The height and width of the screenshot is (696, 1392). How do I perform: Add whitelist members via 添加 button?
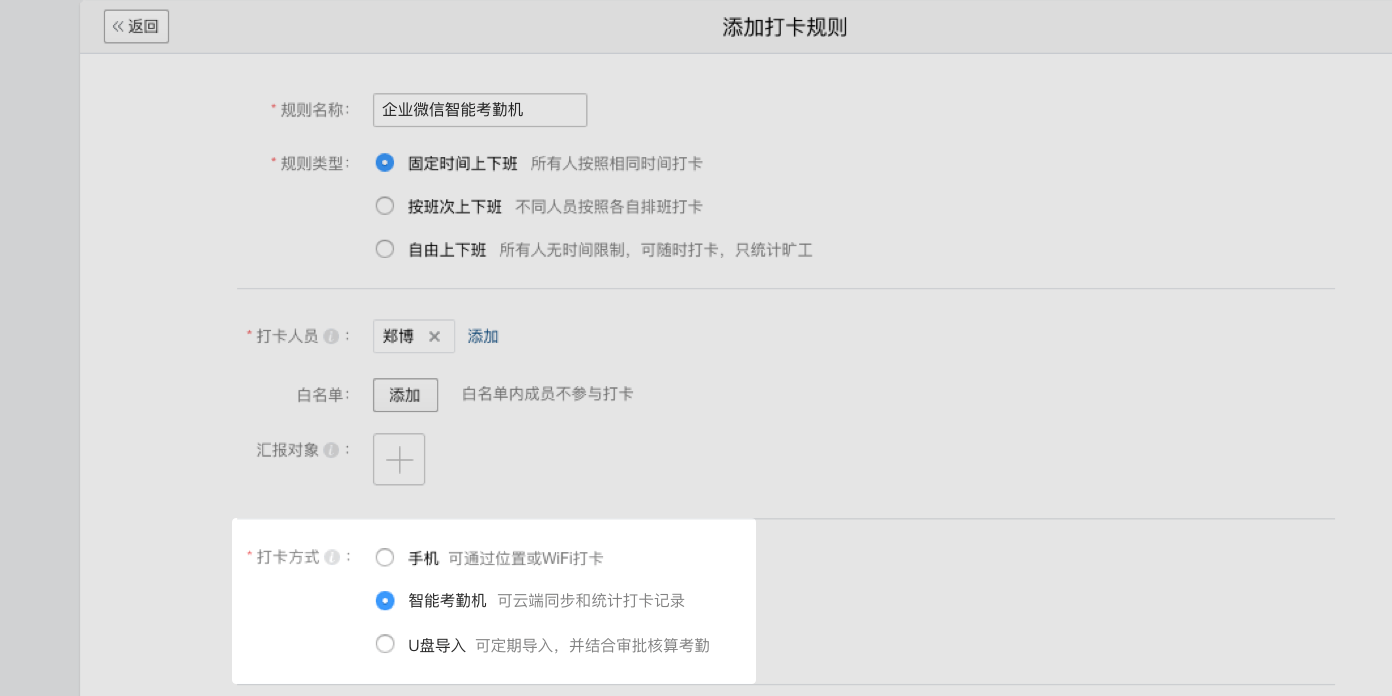coord(405,395)
